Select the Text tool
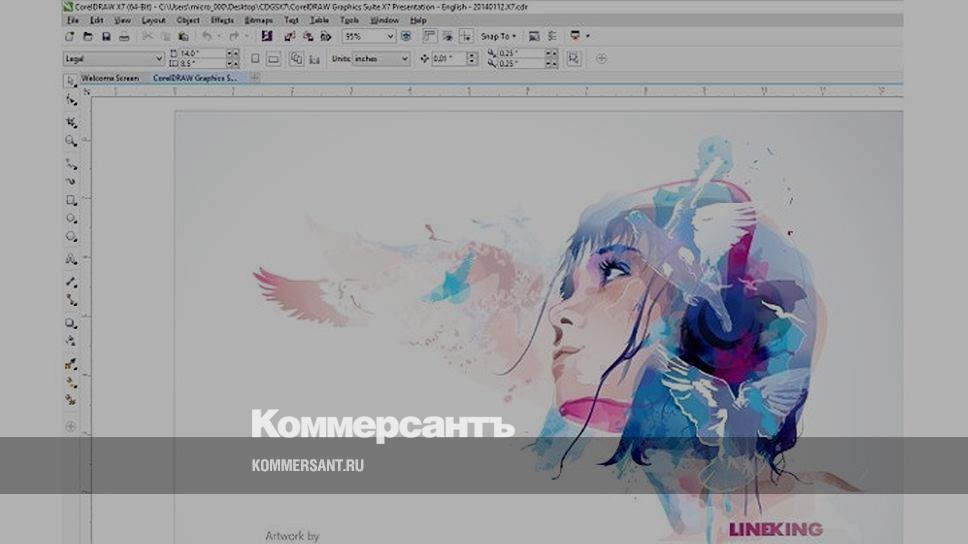Image resolution: width=968 pixels, height=544 pixels. click(x=71, y=258)
